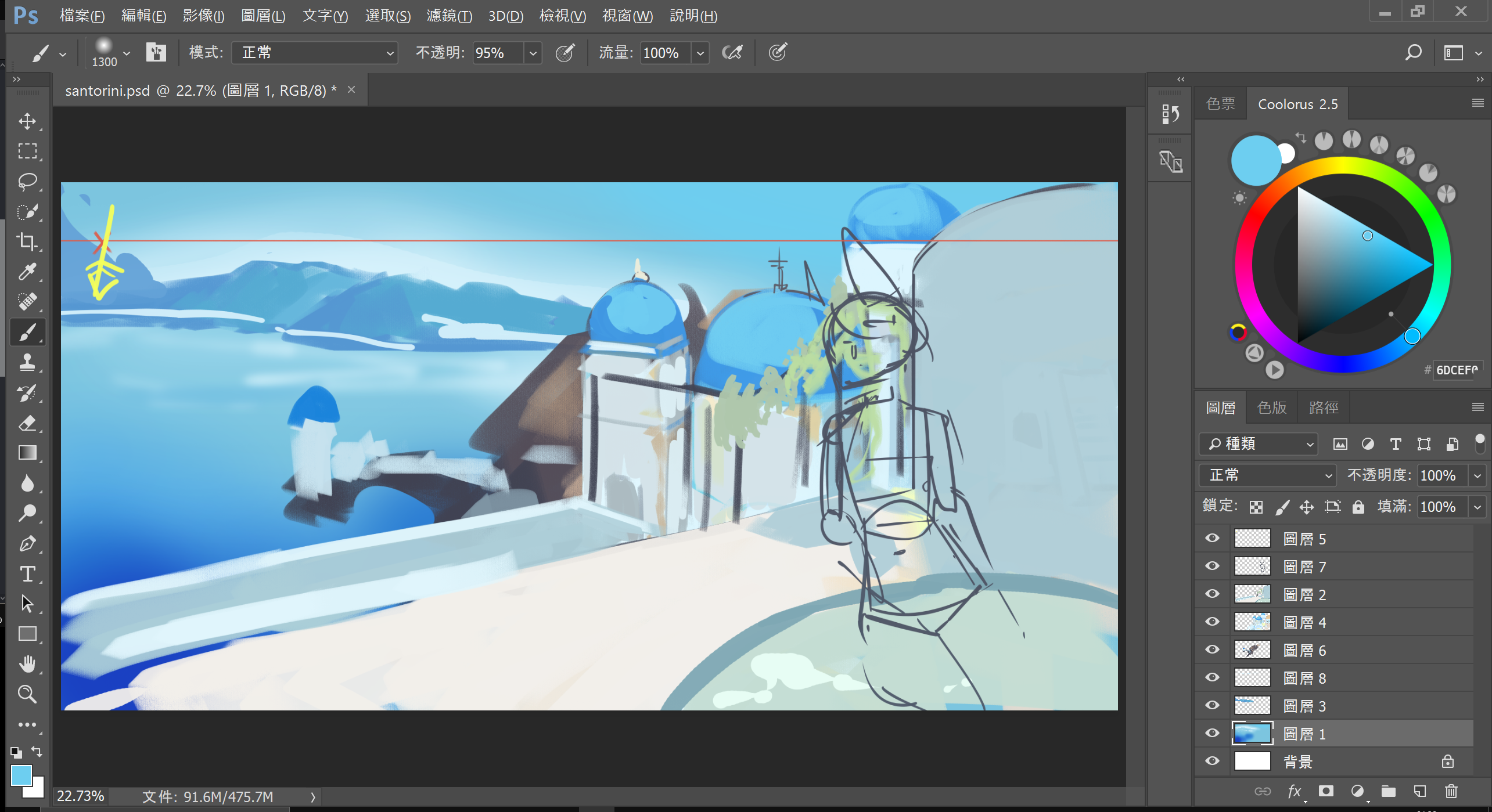Image resolution: width=1492 pixels, height=812 pixels.
Task: Open the layer style fx menu
Action: point(1295,792)
